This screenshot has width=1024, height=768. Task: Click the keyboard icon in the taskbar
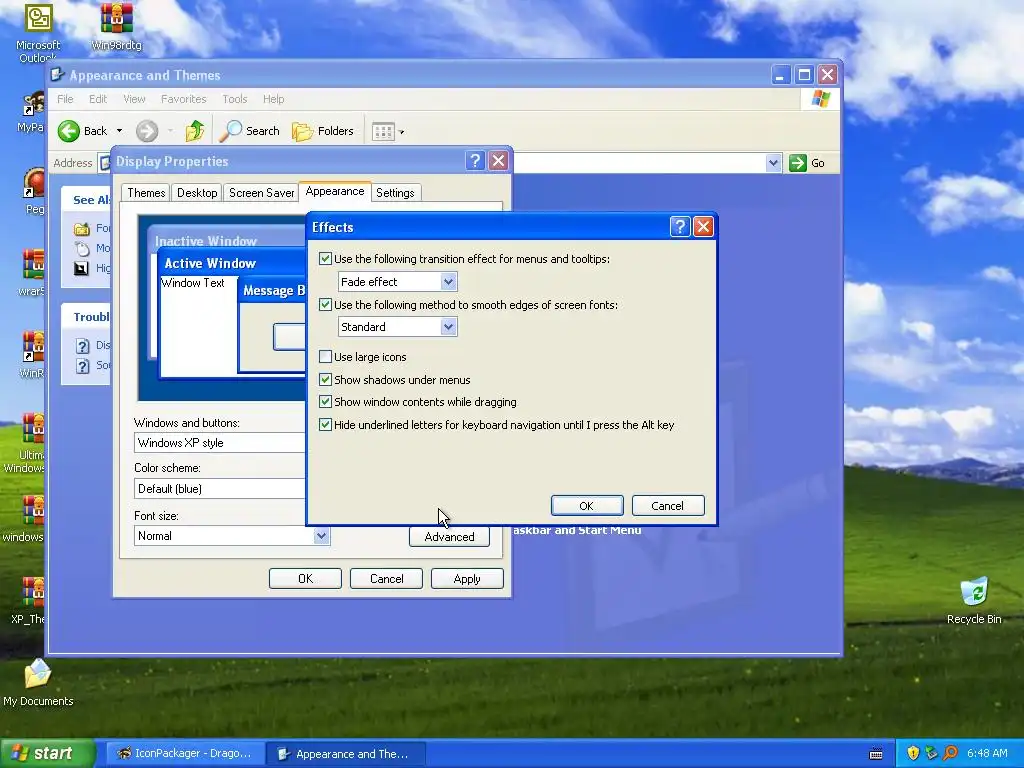[x=876, y=754]
